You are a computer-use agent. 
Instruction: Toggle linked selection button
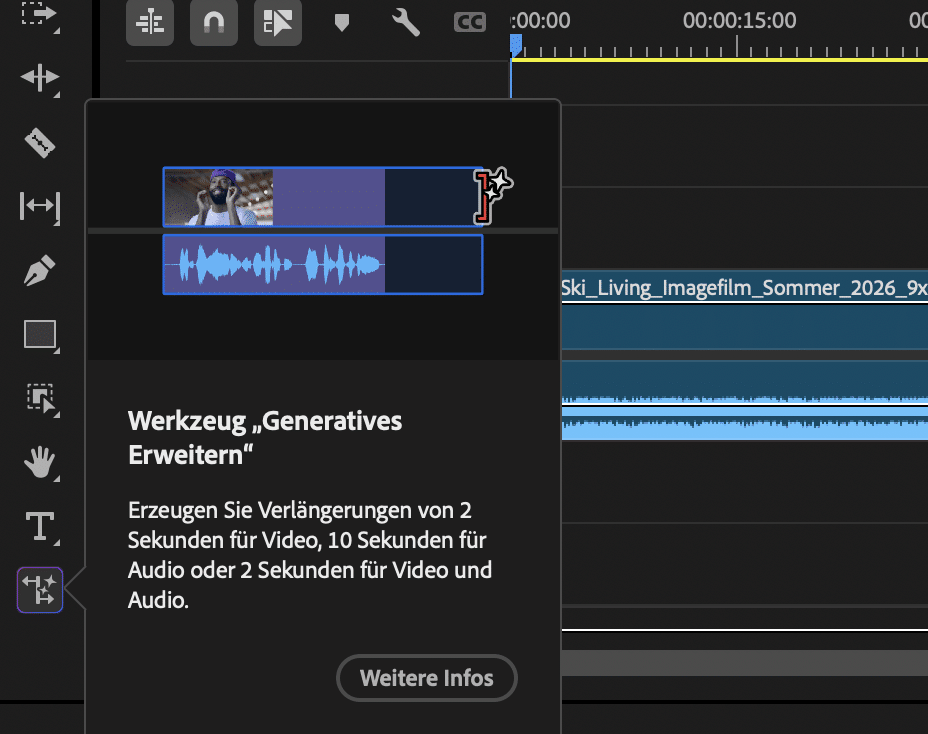click(278, 23)
